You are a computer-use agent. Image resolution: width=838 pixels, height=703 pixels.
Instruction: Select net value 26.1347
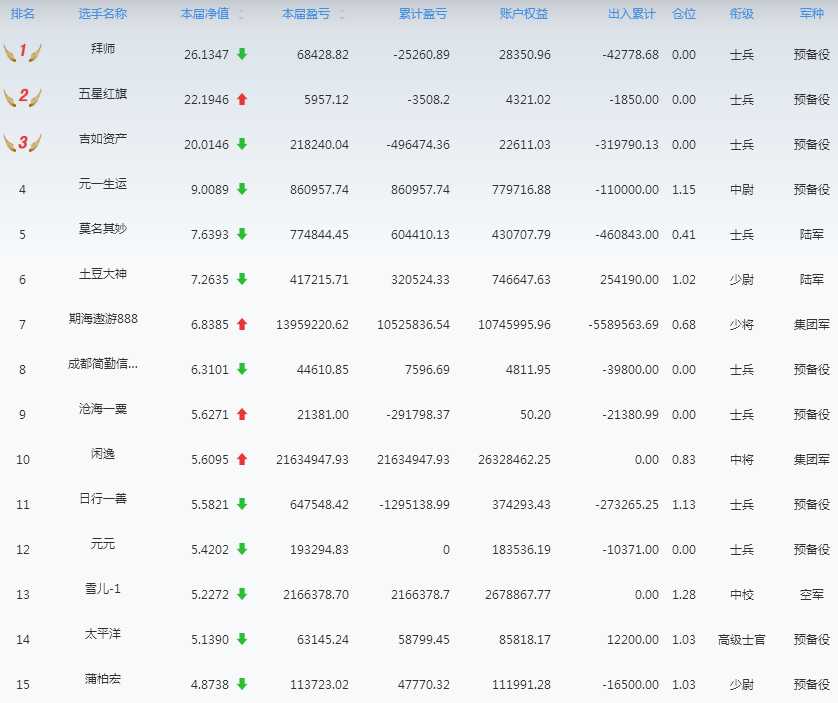tap(206, 55)
